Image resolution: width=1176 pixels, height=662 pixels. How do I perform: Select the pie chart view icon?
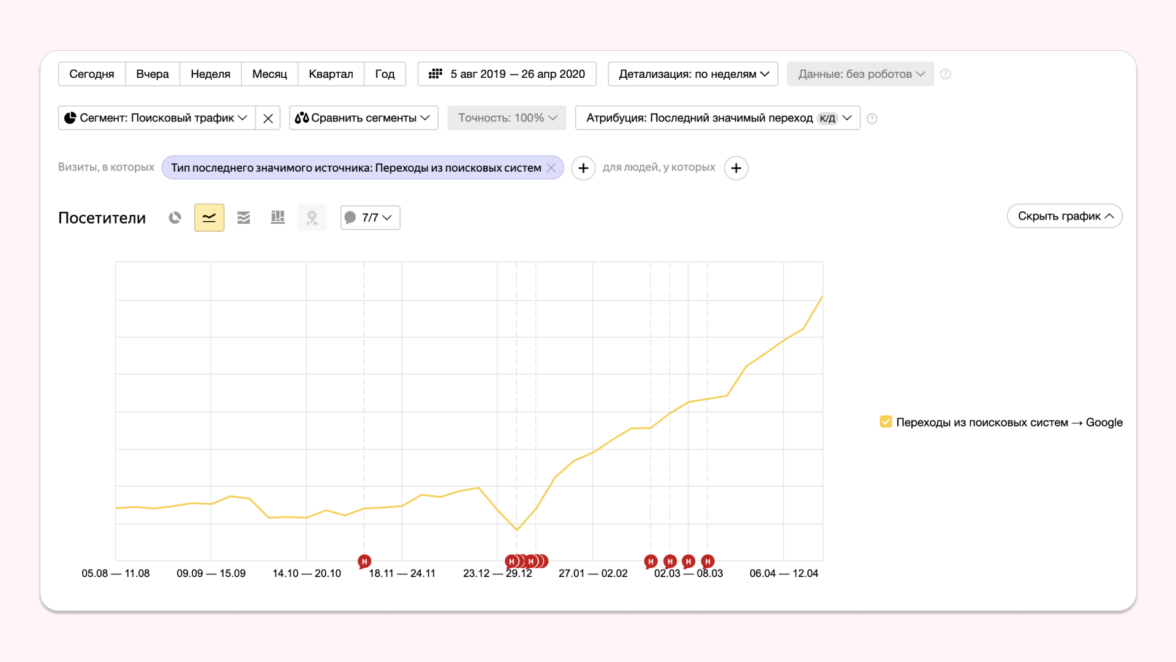pos(175,217)
